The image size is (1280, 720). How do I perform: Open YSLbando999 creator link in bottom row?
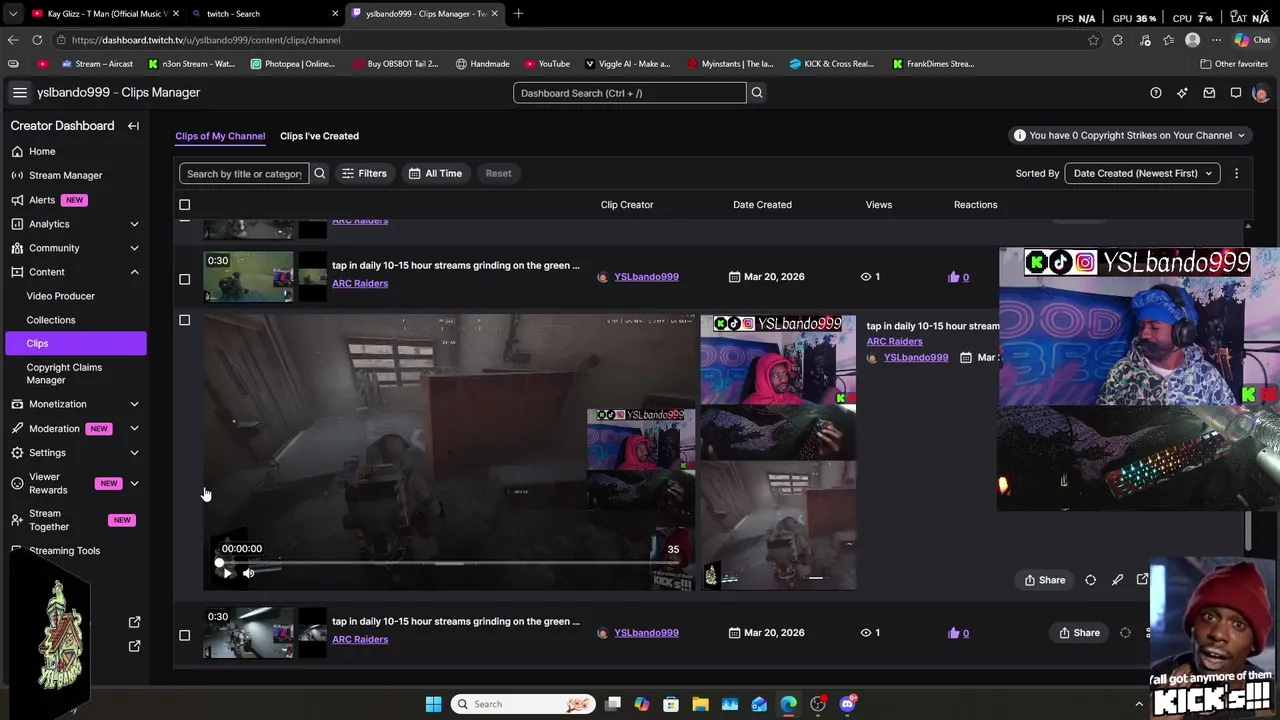click(x=646, y=633)
